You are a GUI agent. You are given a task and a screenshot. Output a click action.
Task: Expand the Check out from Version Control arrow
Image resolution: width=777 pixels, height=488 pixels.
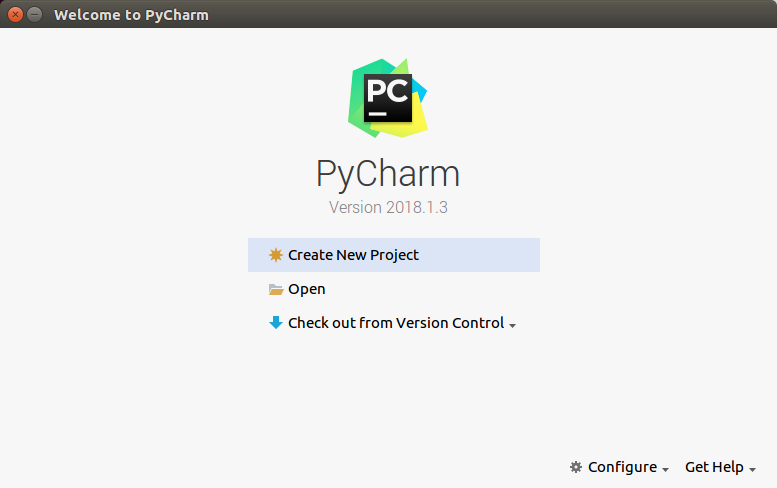coord(512,325)
